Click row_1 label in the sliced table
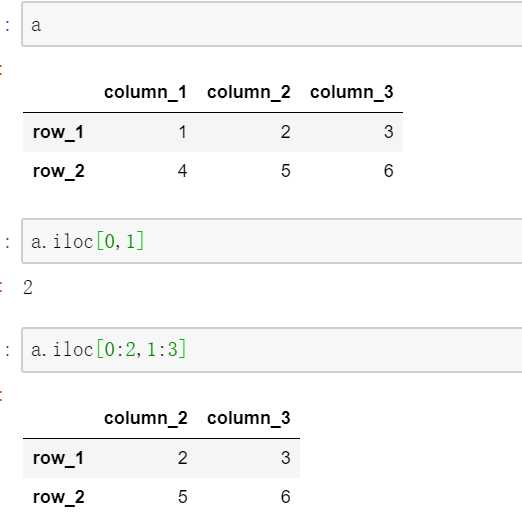 (58, 458)
